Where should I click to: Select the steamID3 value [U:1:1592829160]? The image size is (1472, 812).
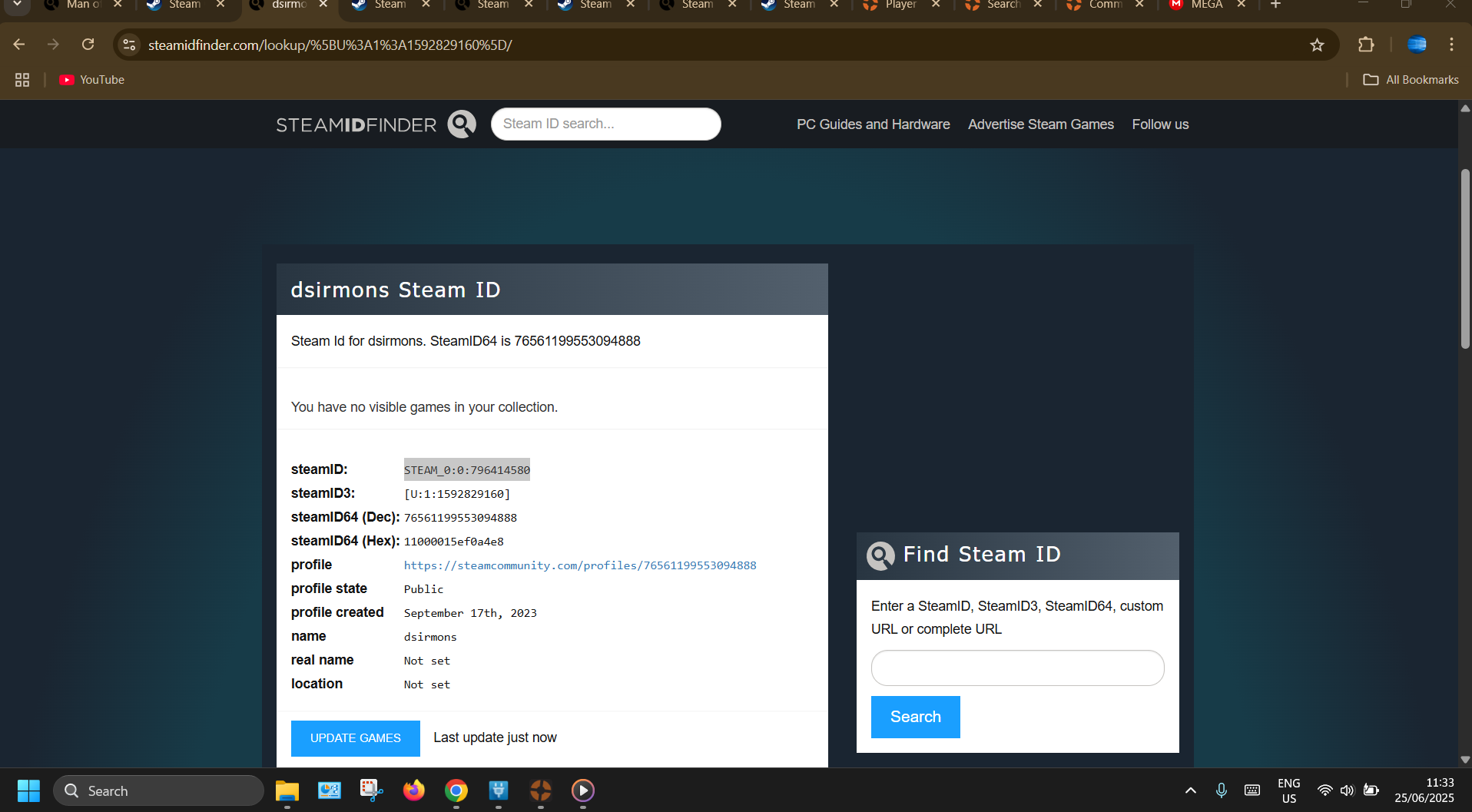457,494
